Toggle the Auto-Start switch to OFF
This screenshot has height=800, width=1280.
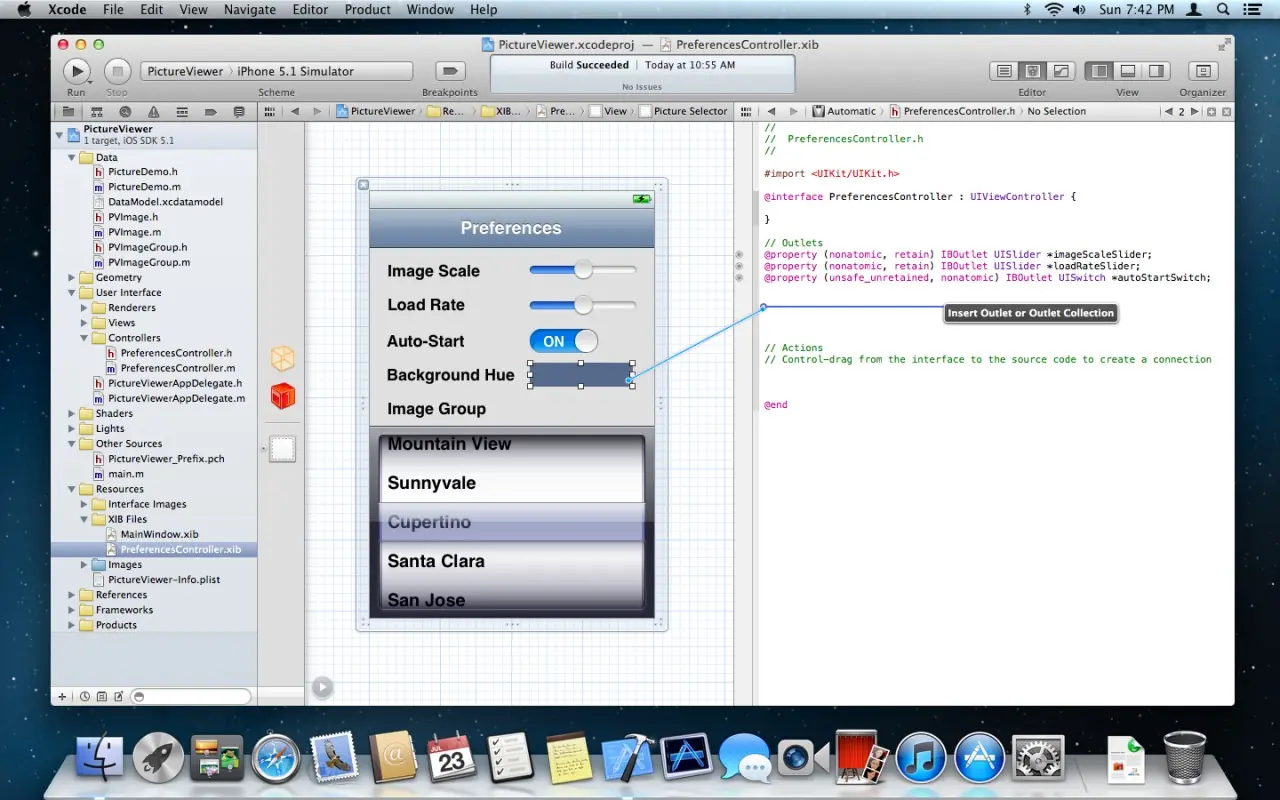pos(563,341)
